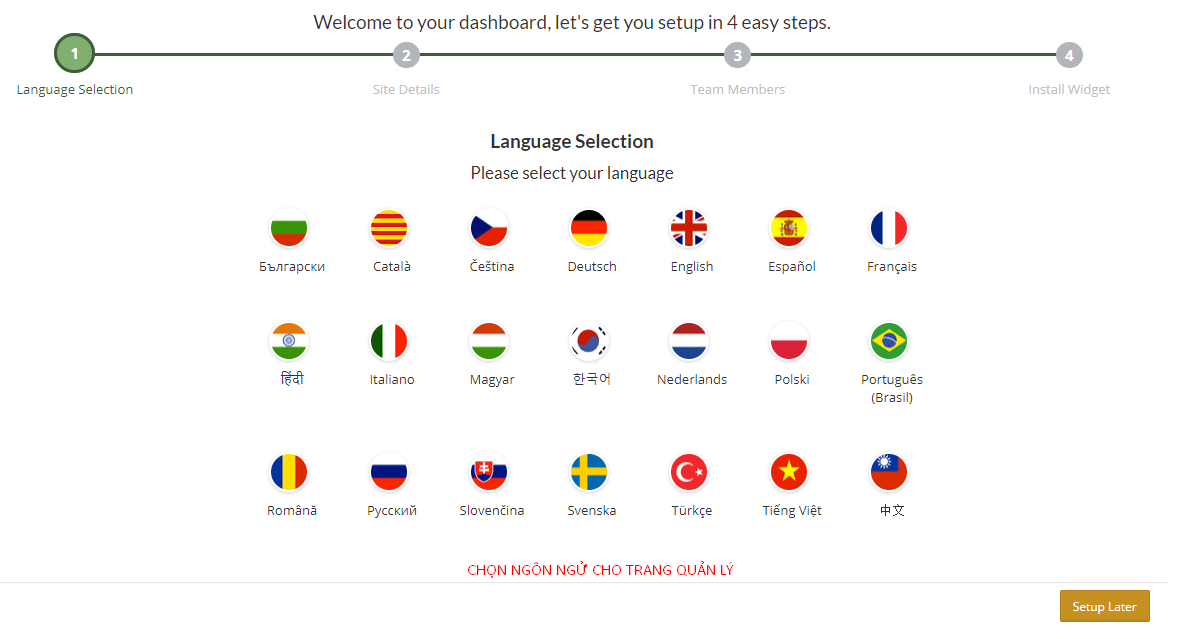This screenshot has height=639, width=1187.
Task: Pick the French Français flag
Action: tap(888, 229)
